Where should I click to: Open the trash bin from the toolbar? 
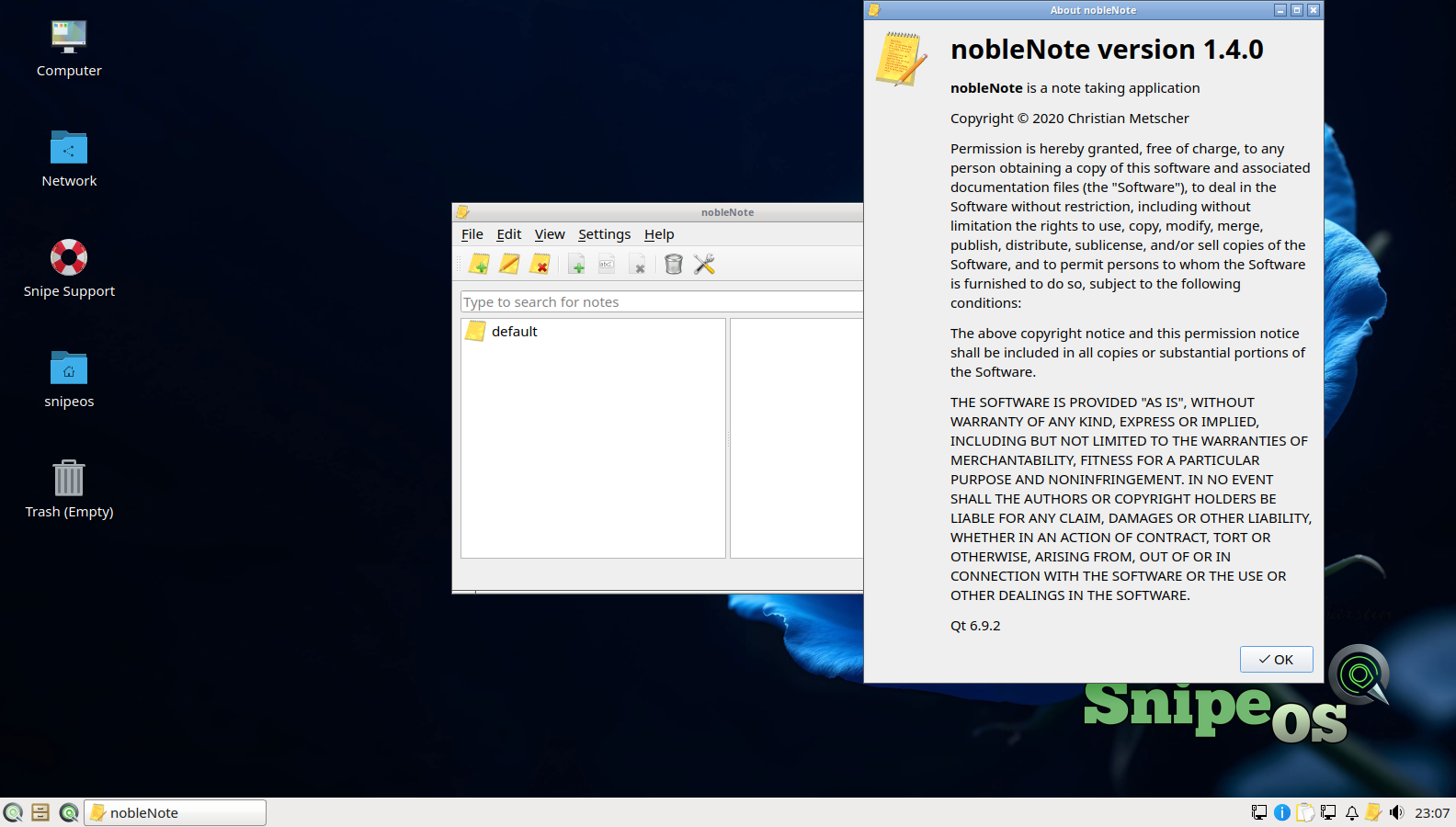coord(674,265)
